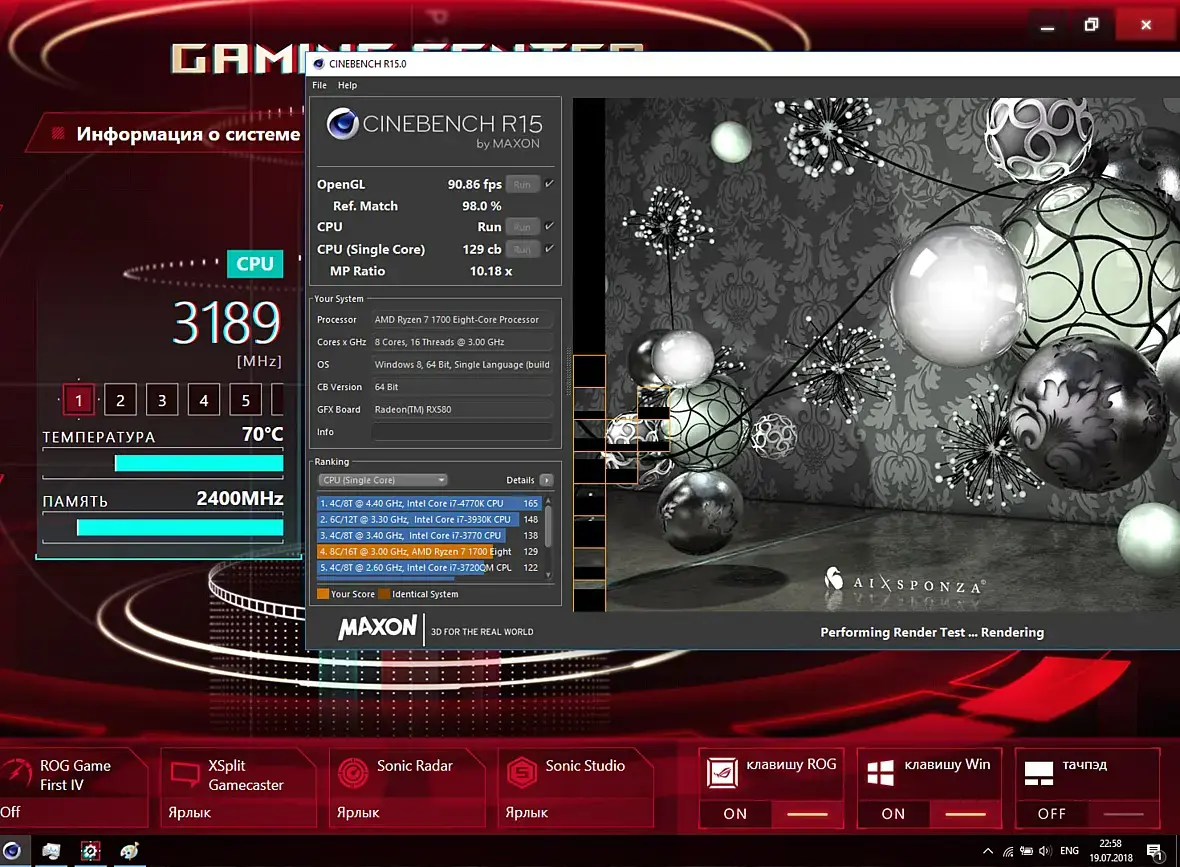Click the second taskbar icon next to Cinebench

(50, 851)
